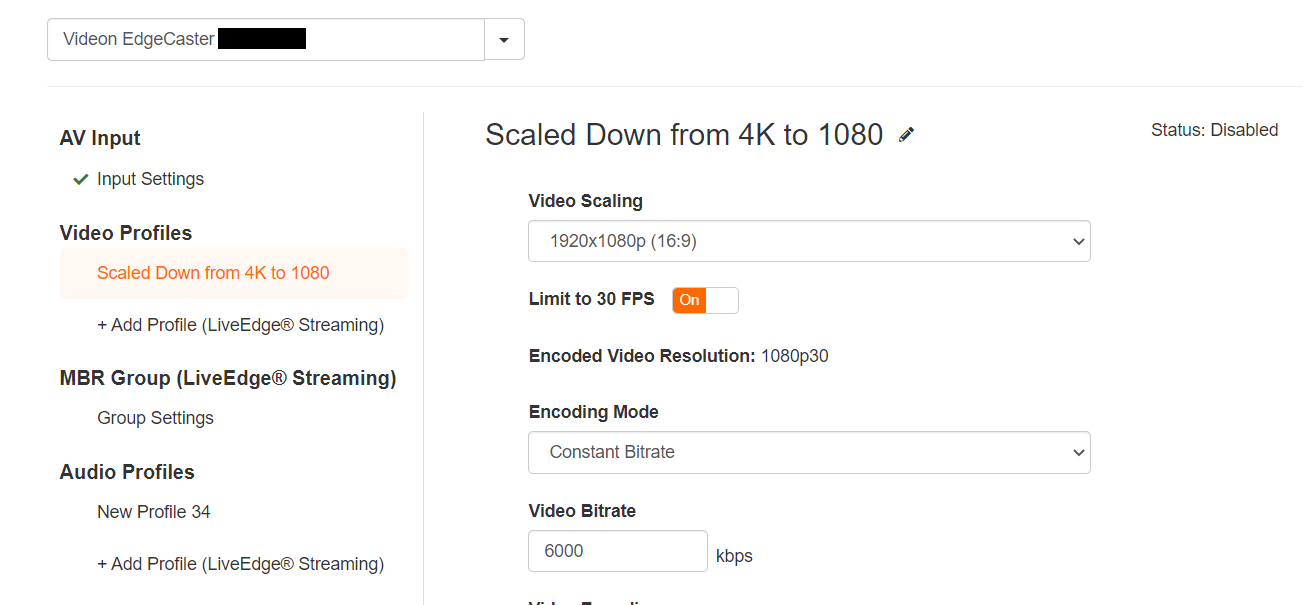Click the MBR Group (LiveEdge® Streaming) heading
The image size is (1310, 605).
228,378
